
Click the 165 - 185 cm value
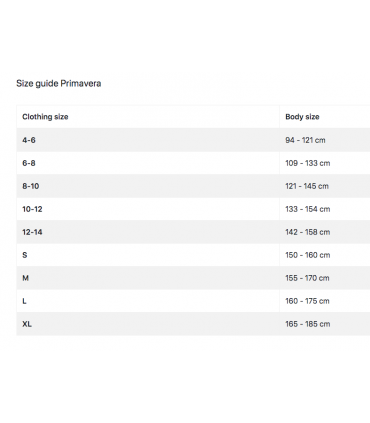pos(308,324)
